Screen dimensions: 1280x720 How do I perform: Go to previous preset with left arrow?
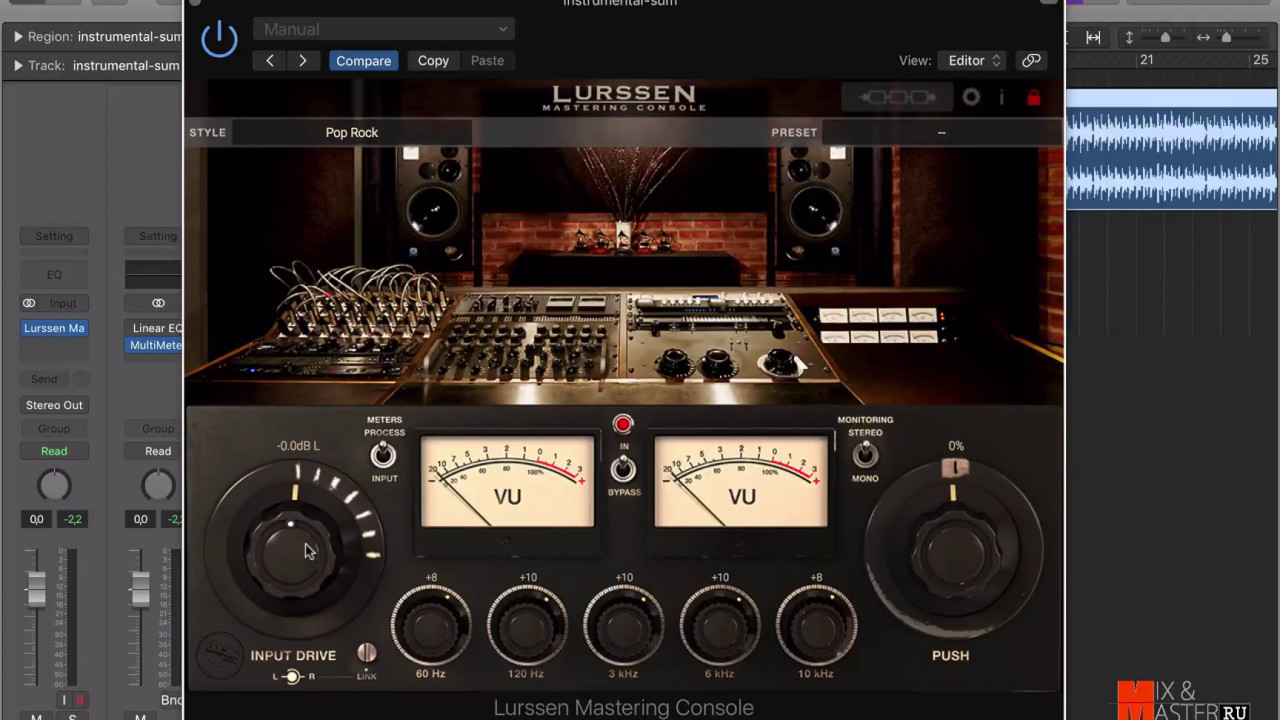pos(269,61)
